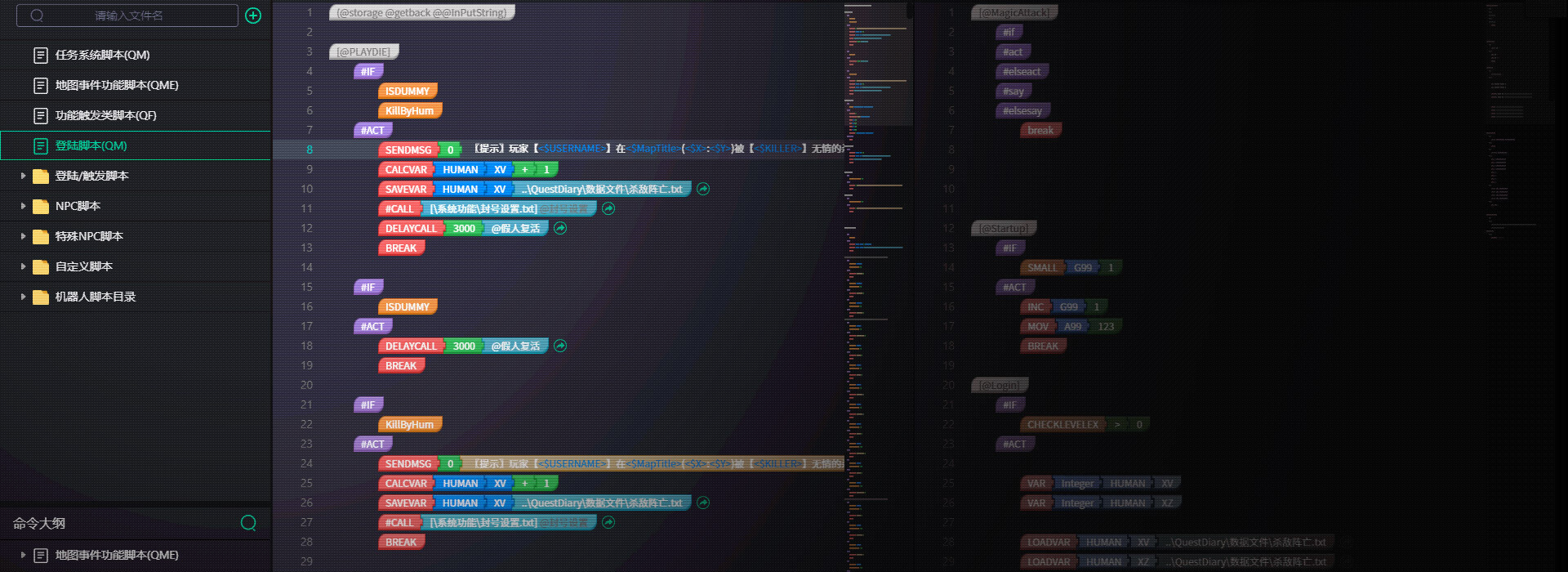The image size is (1568, 572).
Task: Click the green add-file plus icon
Action: (x=253, y=16)
